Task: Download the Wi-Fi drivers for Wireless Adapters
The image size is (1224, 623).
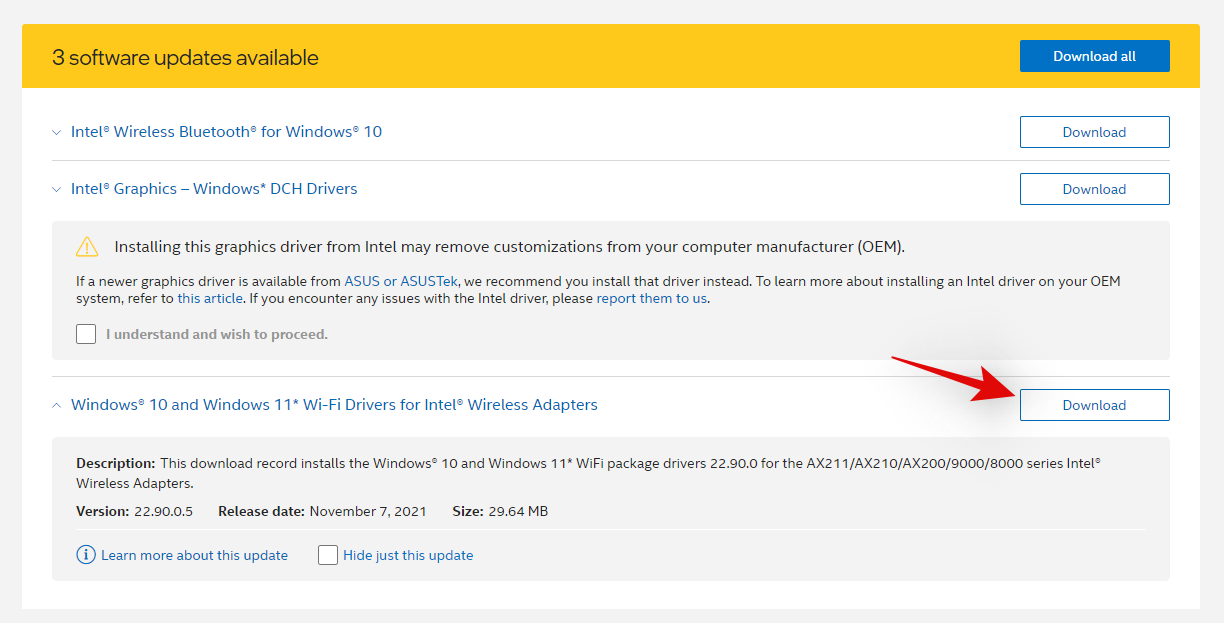Action: point(1094,404)
